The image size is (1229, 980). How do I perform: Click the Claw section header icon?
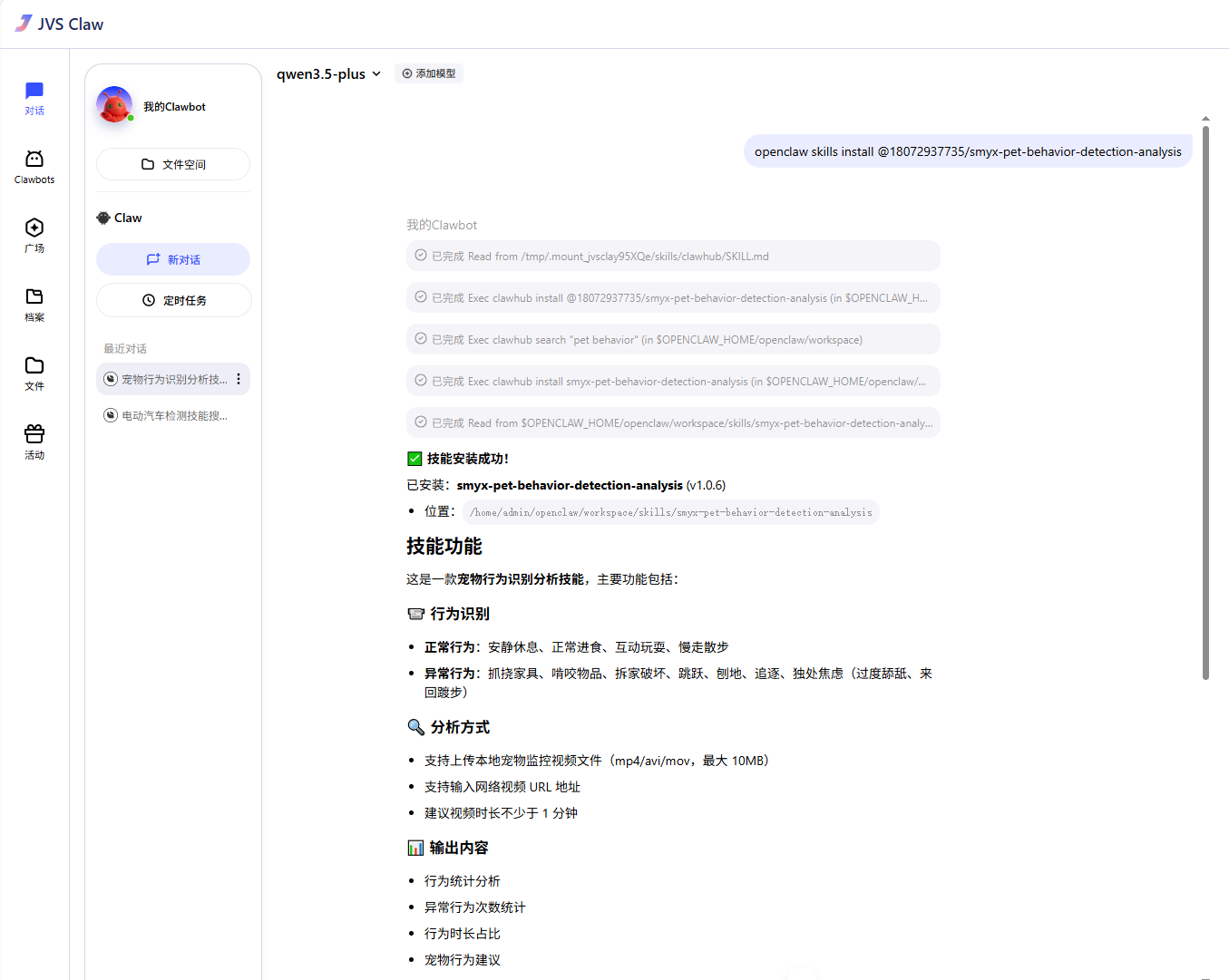103,218
